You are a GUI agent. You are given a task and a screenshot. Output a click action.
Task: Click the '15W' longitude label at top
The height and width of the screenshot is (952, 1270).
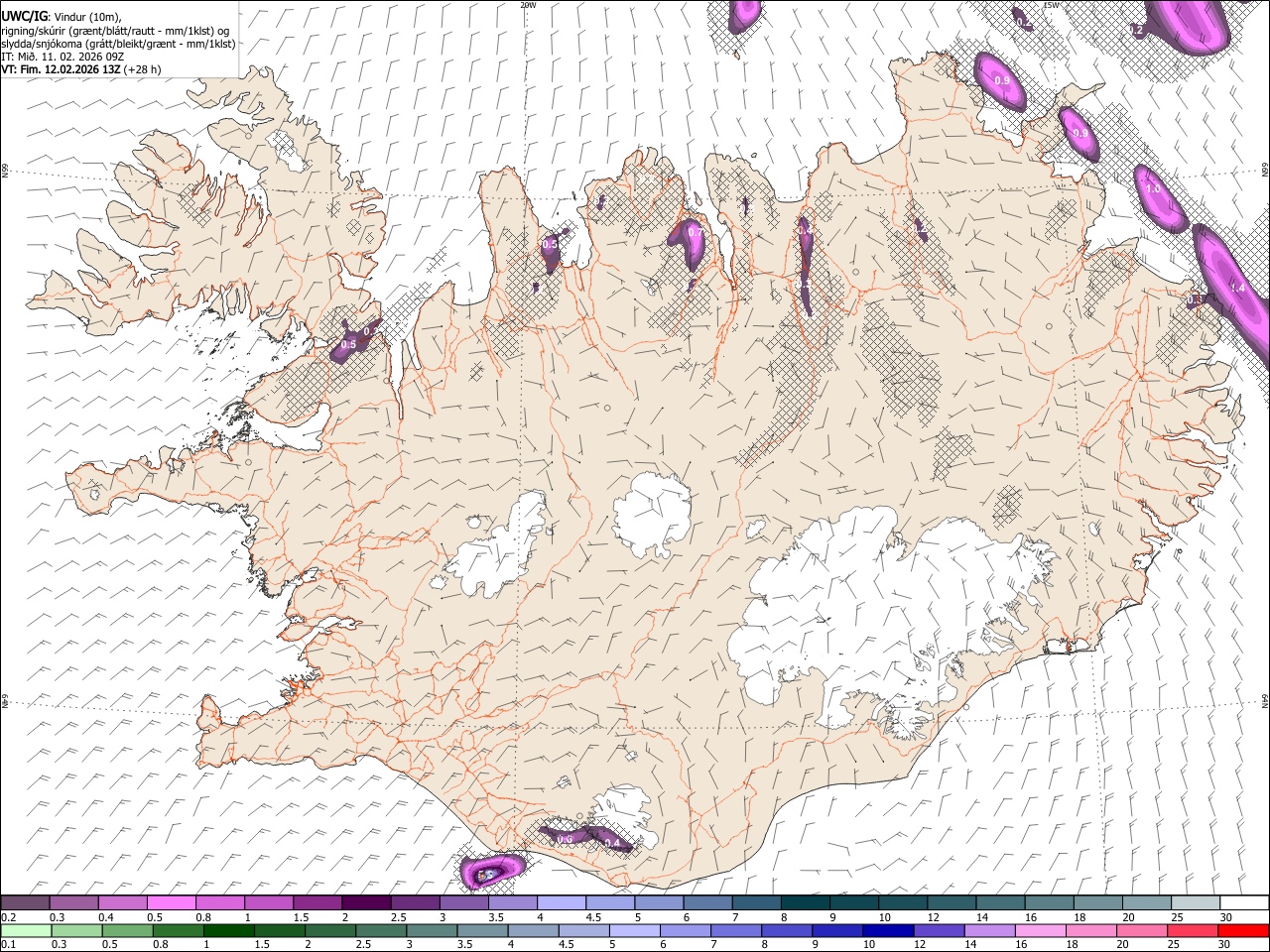pyautogui.click(x=1051, y=5)
